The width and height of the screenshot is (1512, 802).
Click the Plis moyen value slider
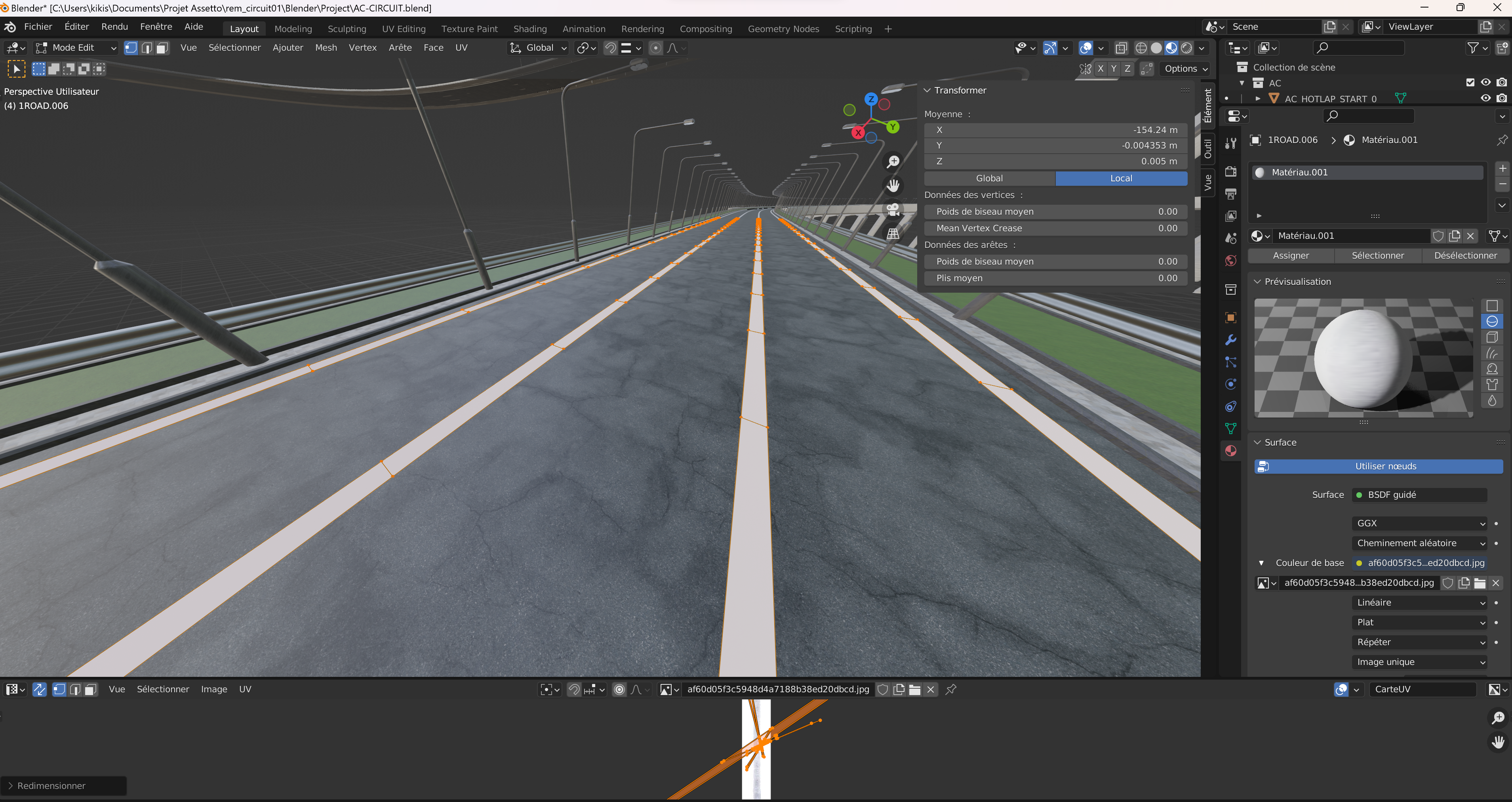pyautogui.click(x=1055, y=278)
